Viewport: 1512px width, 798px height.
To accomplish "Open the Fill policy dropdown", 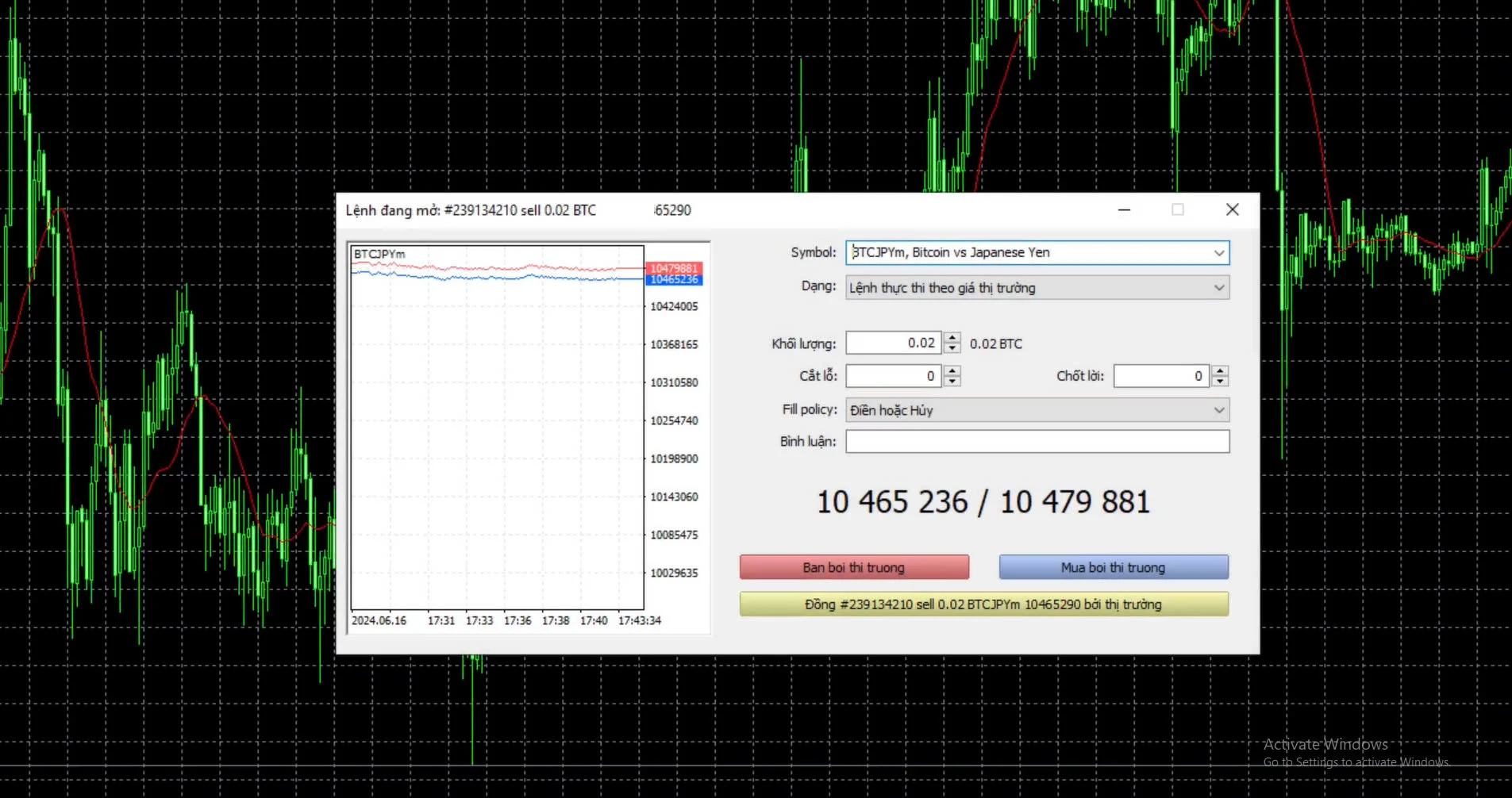I will (x=1037, y=410).
